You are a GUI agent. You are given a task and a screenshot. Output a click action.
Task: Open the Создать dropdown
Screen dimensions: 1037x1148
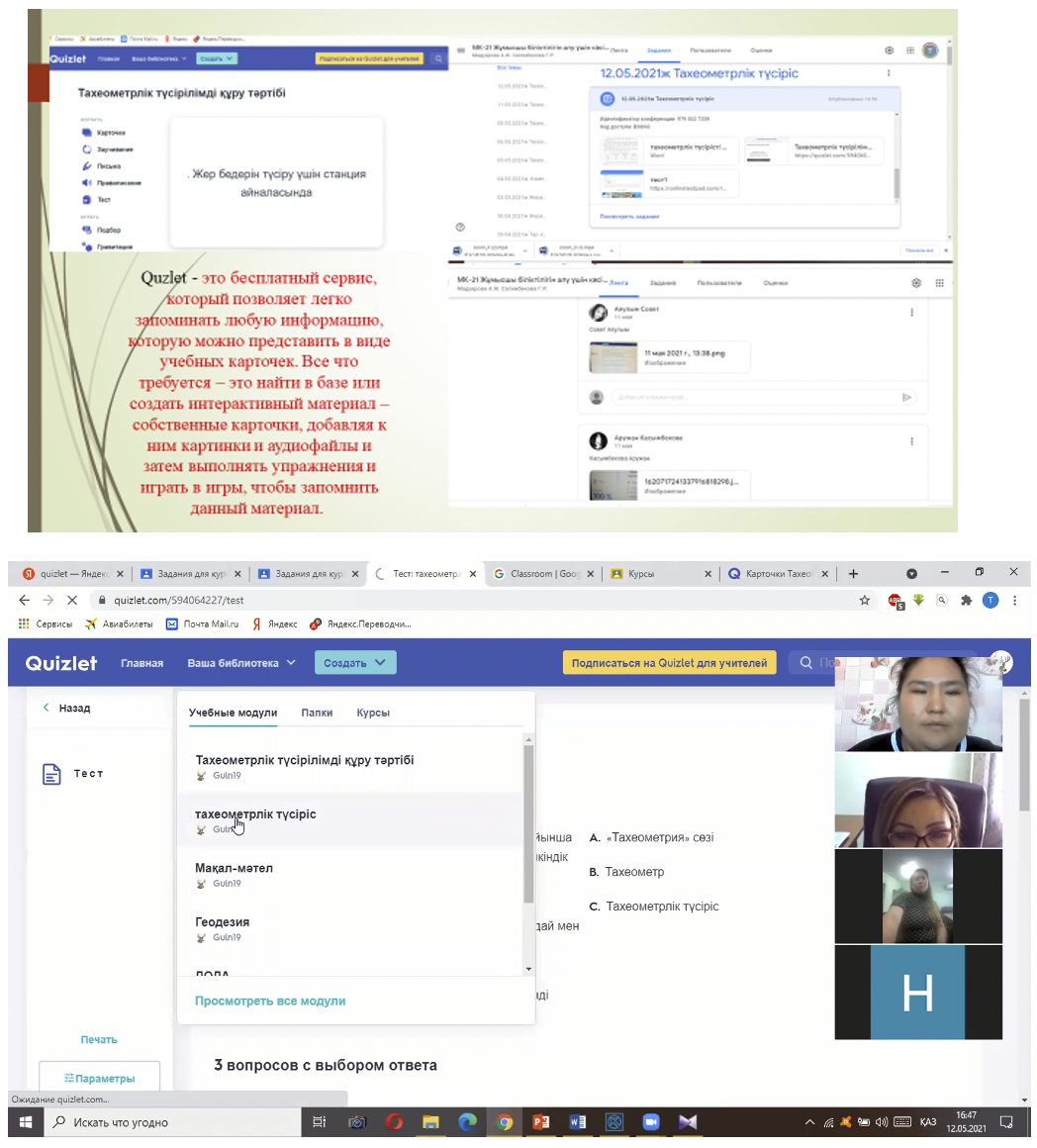coord(355,663)
